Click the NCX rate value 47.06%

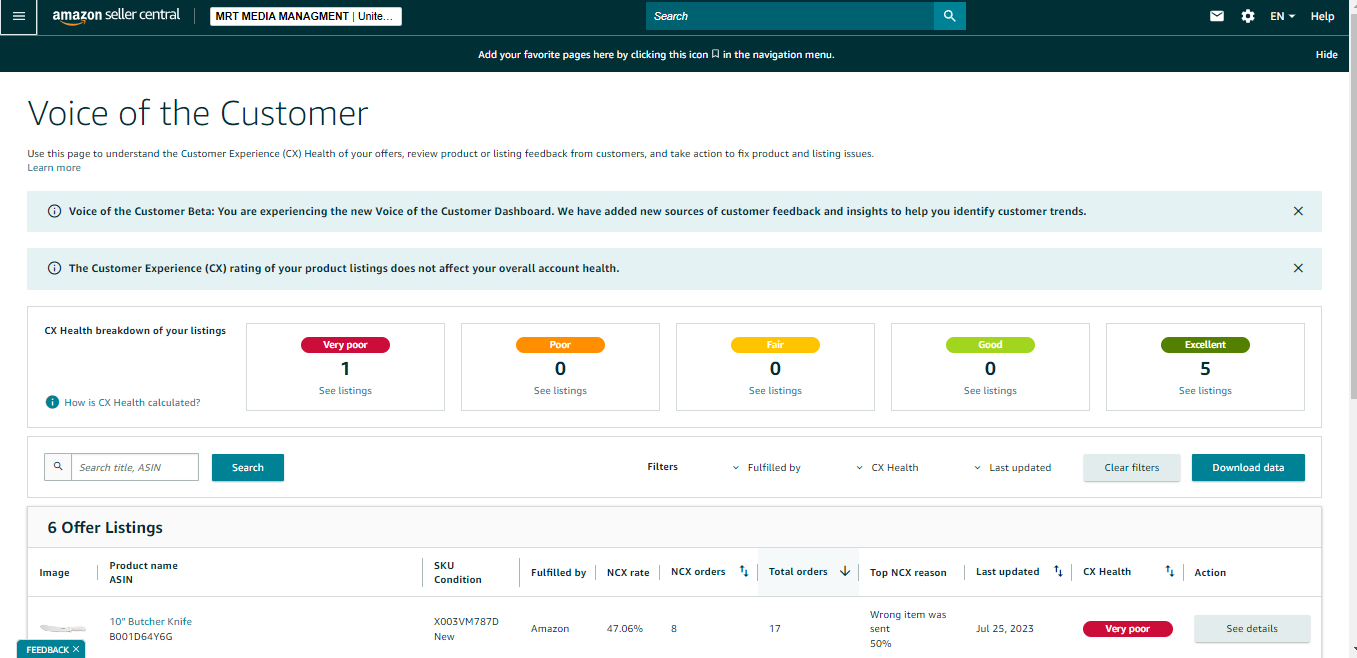pyautogui.click(x=625, y=629)
